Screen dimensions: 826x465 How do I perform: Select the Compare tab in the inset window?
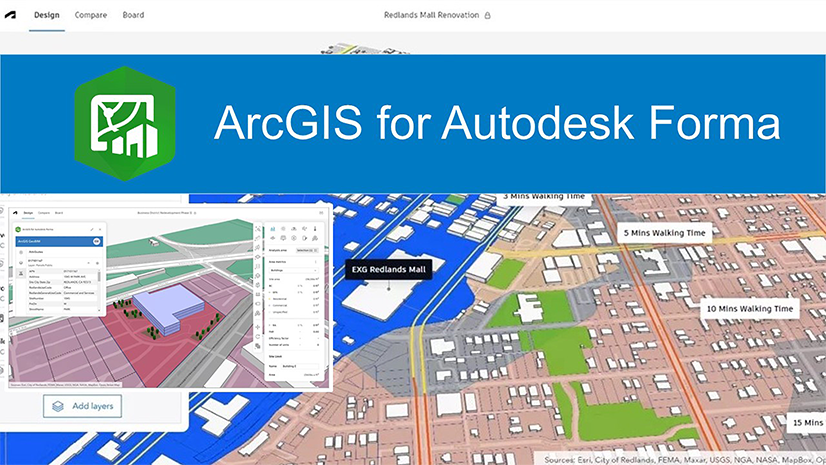tap(44, 213)
